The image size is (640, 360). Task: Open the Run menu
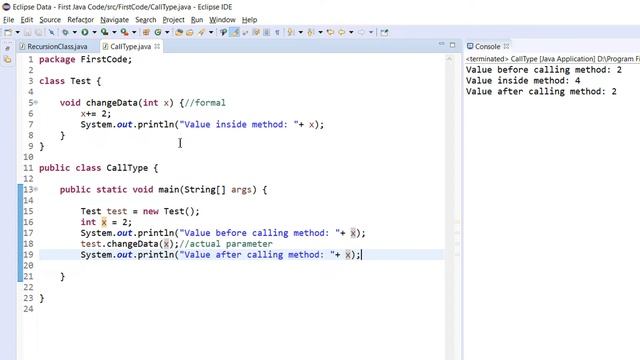pyautogui.click(x=197, y=20)
